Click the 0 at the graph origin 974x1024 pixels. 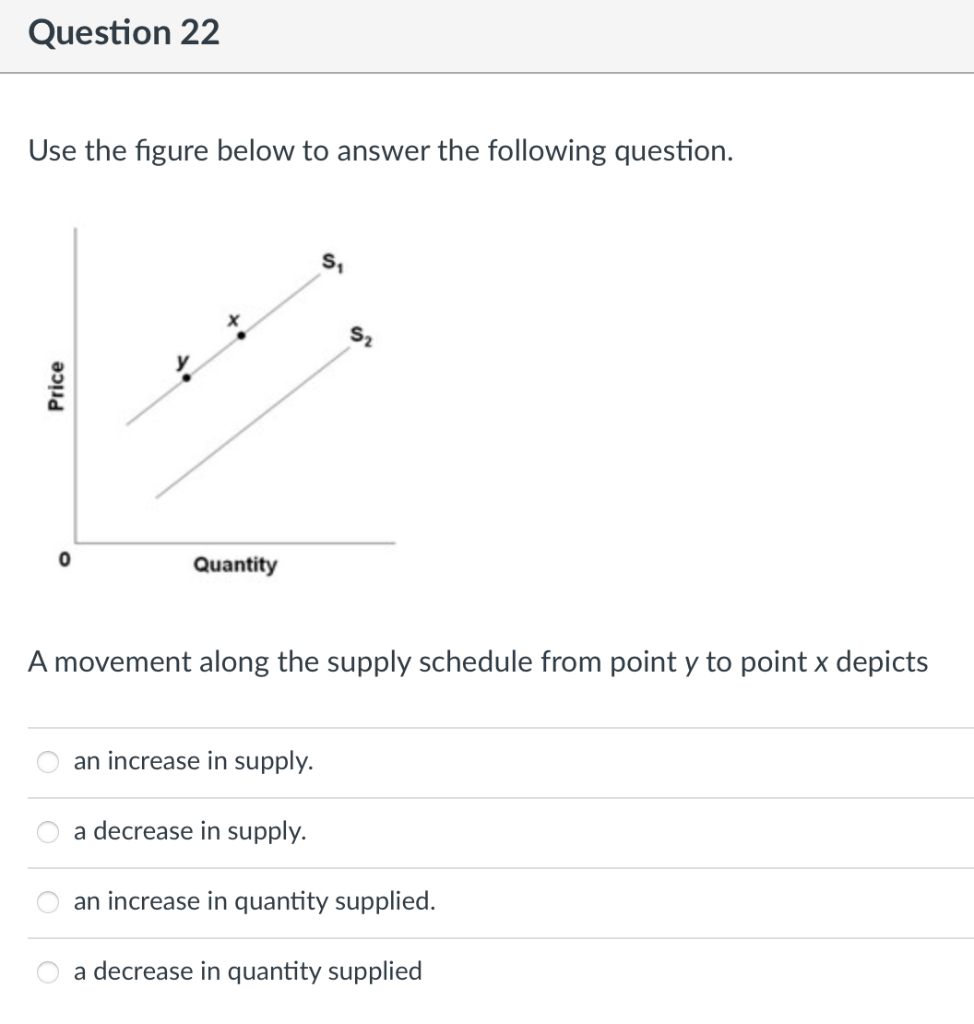(x=62, y=559)
